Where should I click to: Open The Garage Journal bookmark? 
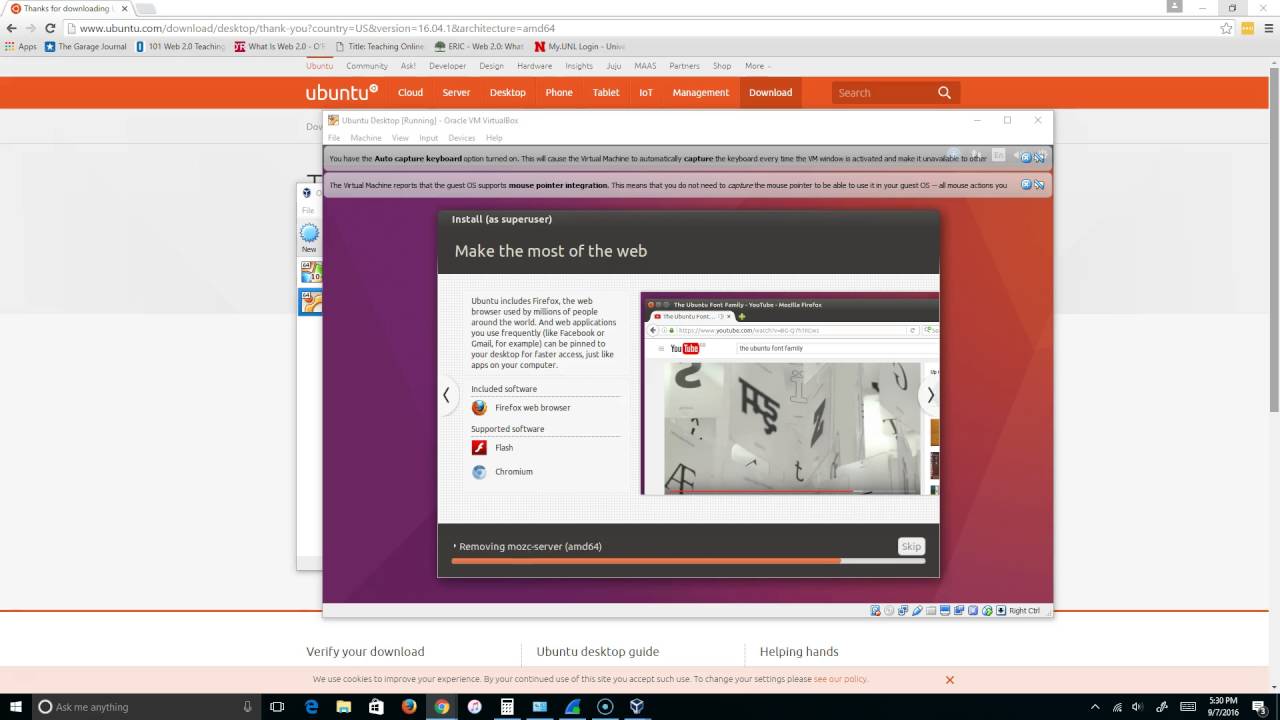click(x=86, y=46)
